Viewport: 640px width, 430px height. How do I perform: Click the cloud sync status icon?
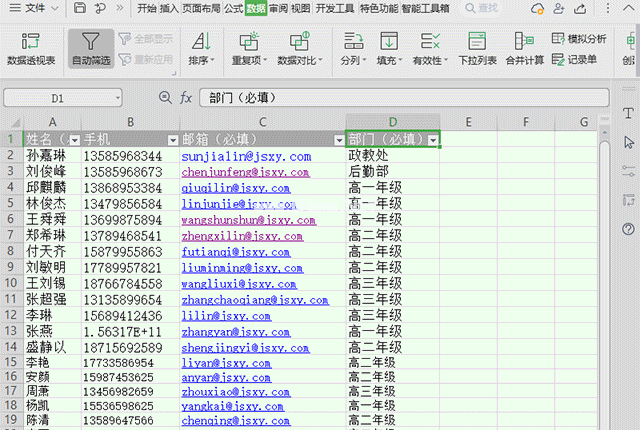pos(537,8)
